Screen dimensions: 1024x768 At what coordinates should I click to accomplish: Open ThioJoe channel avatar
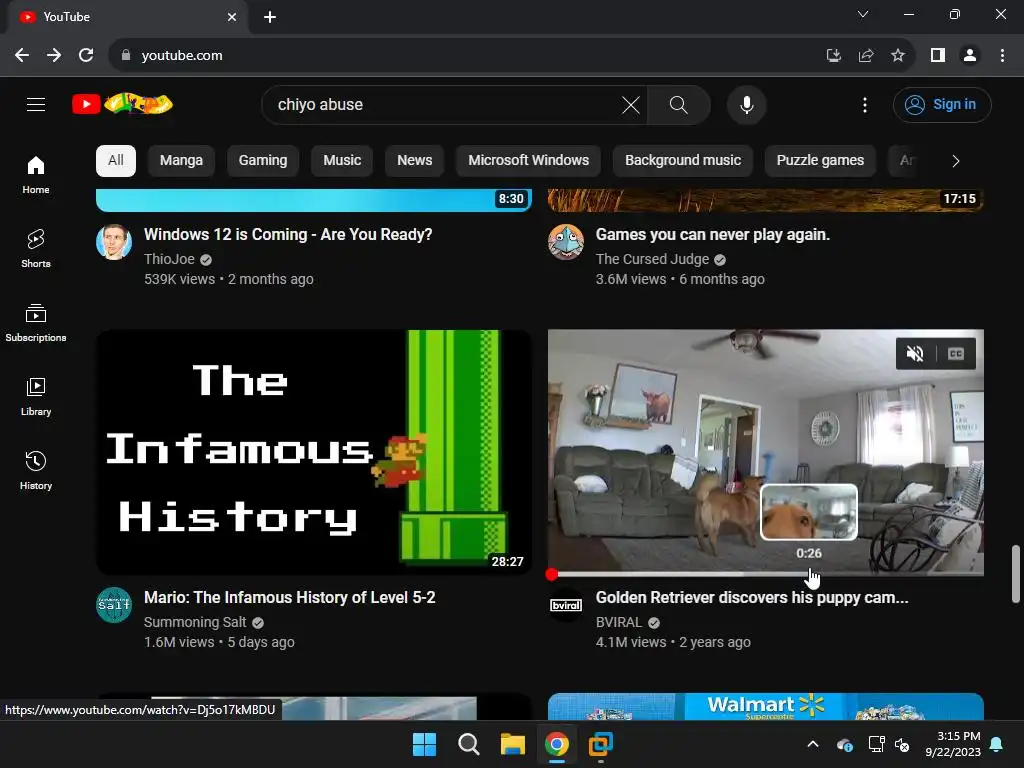114,242
